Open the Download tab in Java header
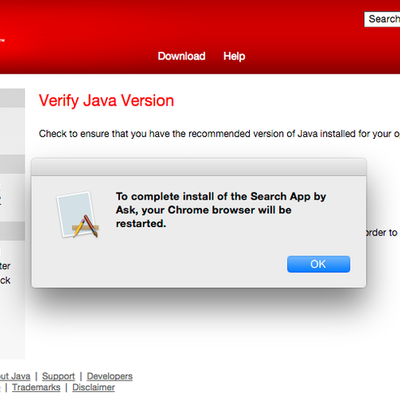Screen dimensions: 400x400 coord(181,56)
